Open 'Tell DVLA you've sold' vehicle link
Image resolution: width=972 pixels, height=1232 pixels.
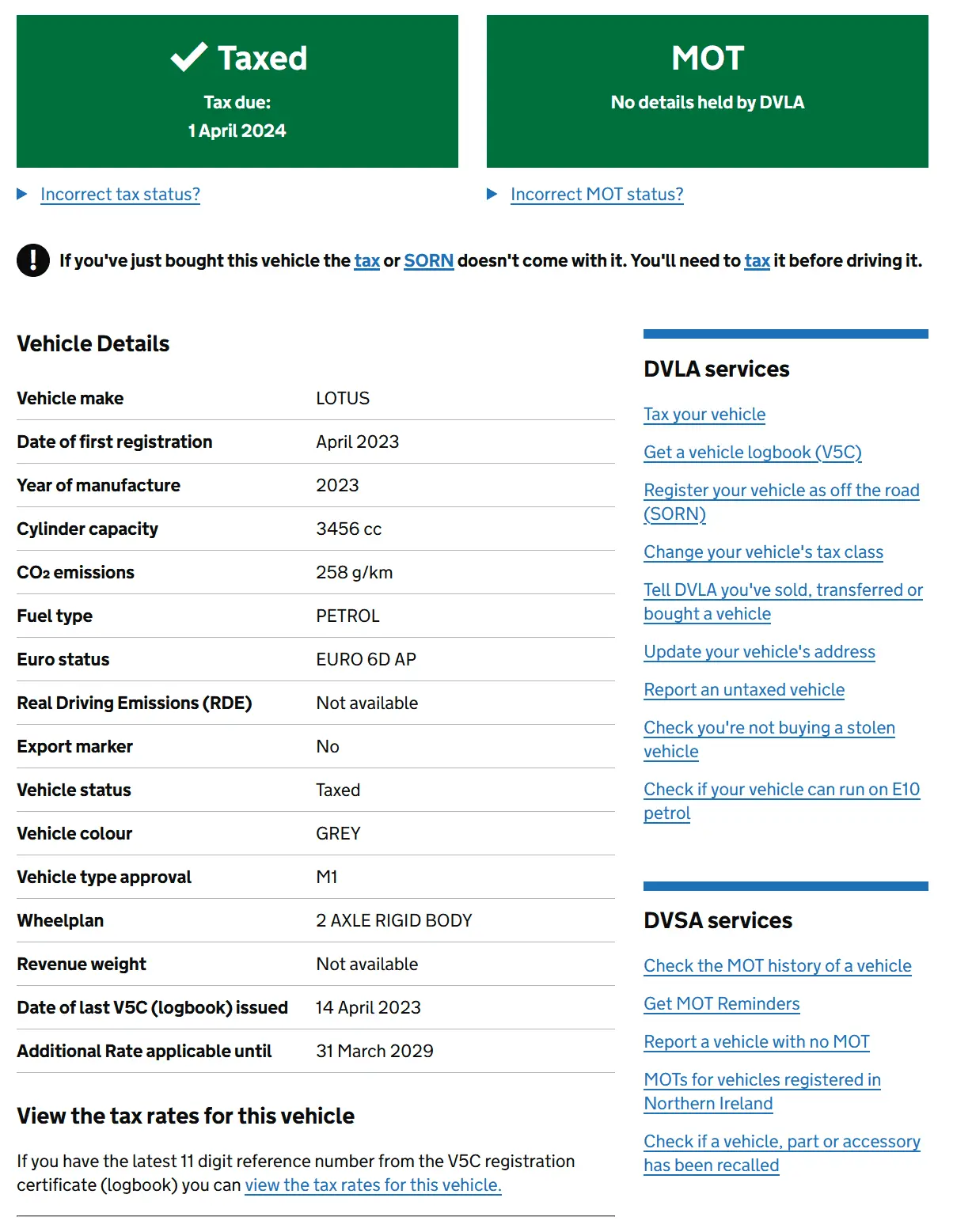click(x=782, y=590)
